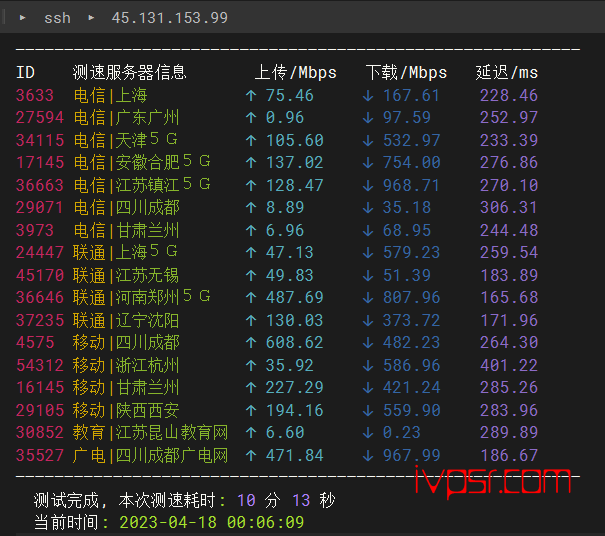605x536 pixels.
Task: Click download value 0.23
Action: (x=402, y=432)
